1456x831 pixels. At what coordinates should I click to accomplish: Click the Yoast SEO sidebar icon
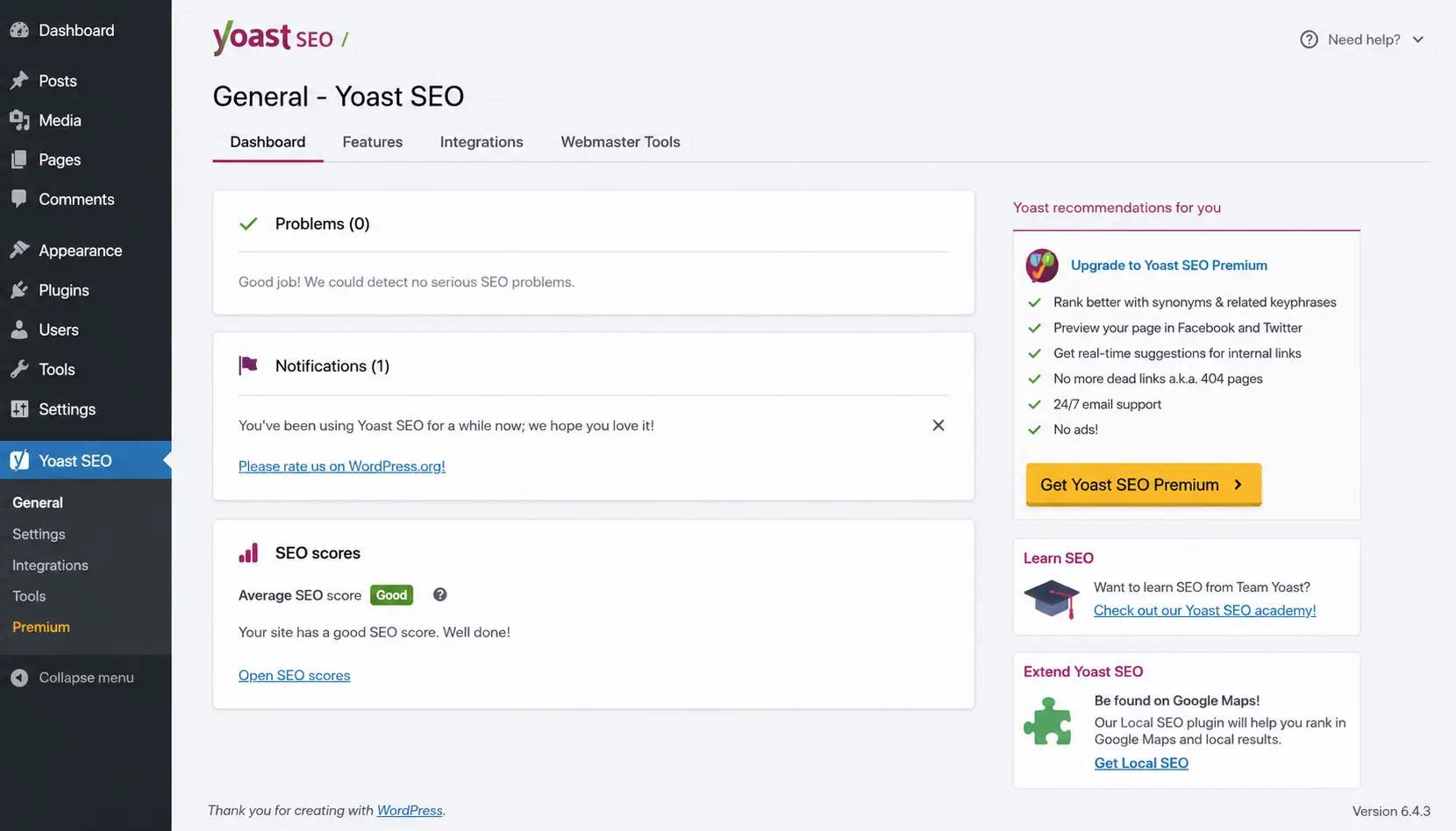[x=19, y=460]
